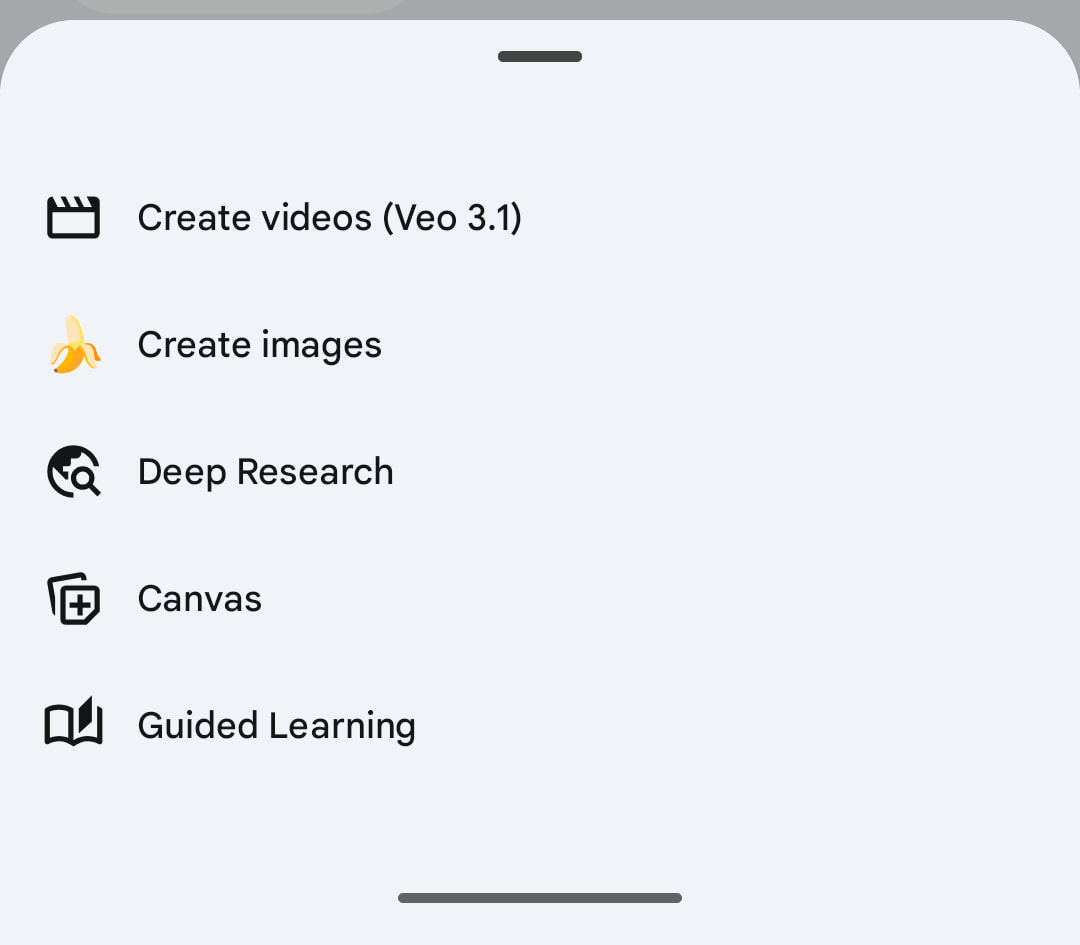Select the globe magnifier Deep Research icon
This screenshot has width=1080, height=945.
[x=74, y=472]
